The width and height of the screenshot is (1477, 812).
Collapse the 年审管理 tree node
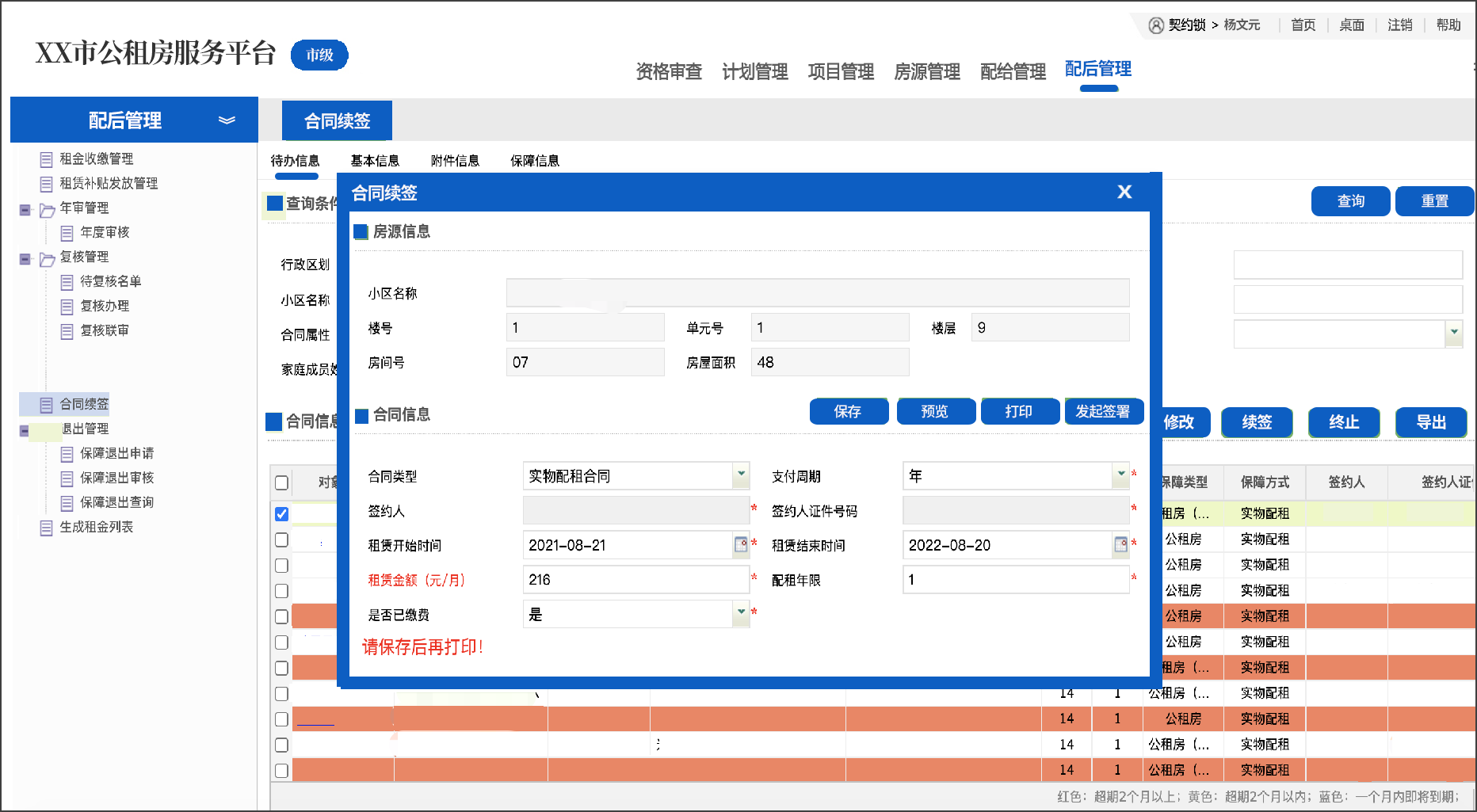coord(25,210)
